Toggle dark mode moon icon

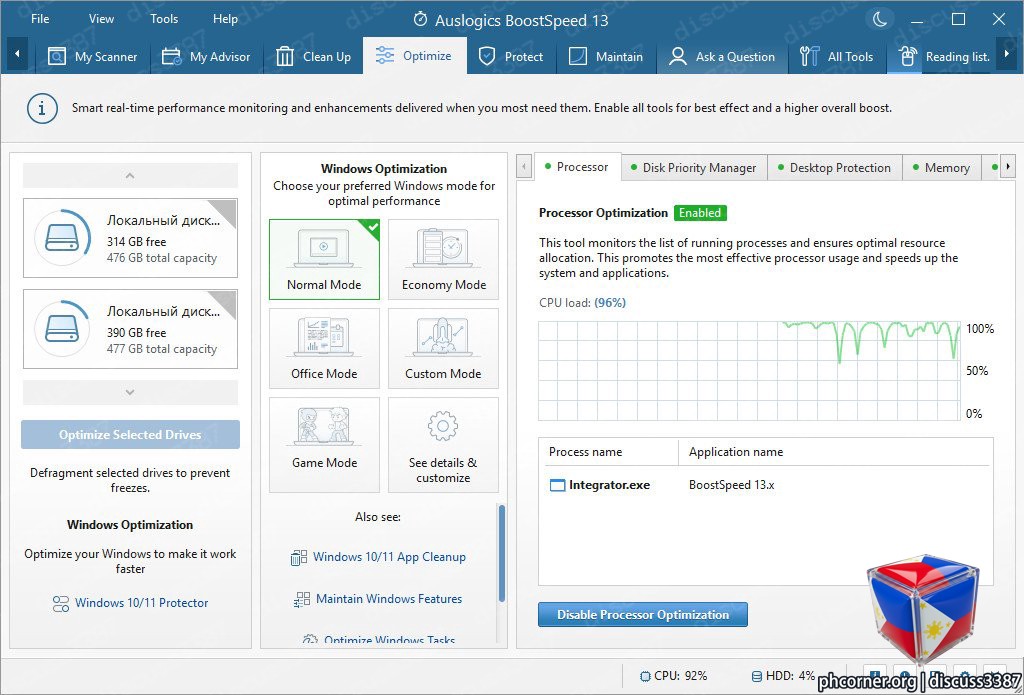pyautogui.click(x=880, y=20)
